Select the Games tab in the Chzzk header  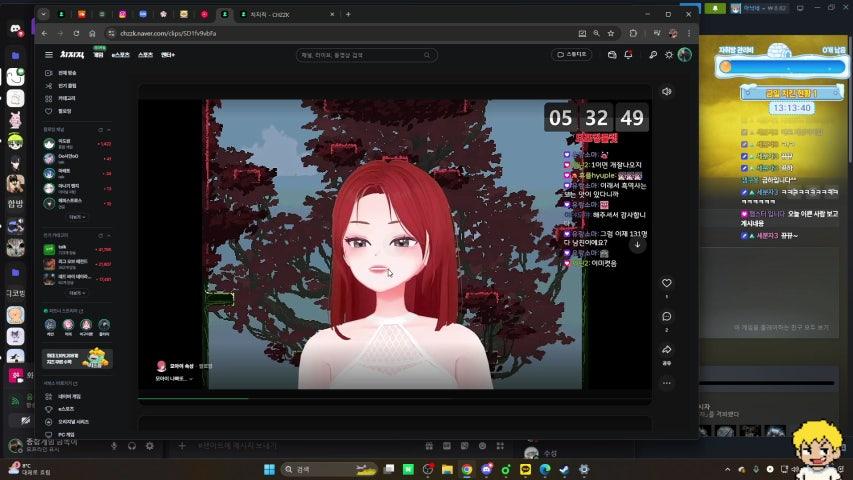point(98,55)
